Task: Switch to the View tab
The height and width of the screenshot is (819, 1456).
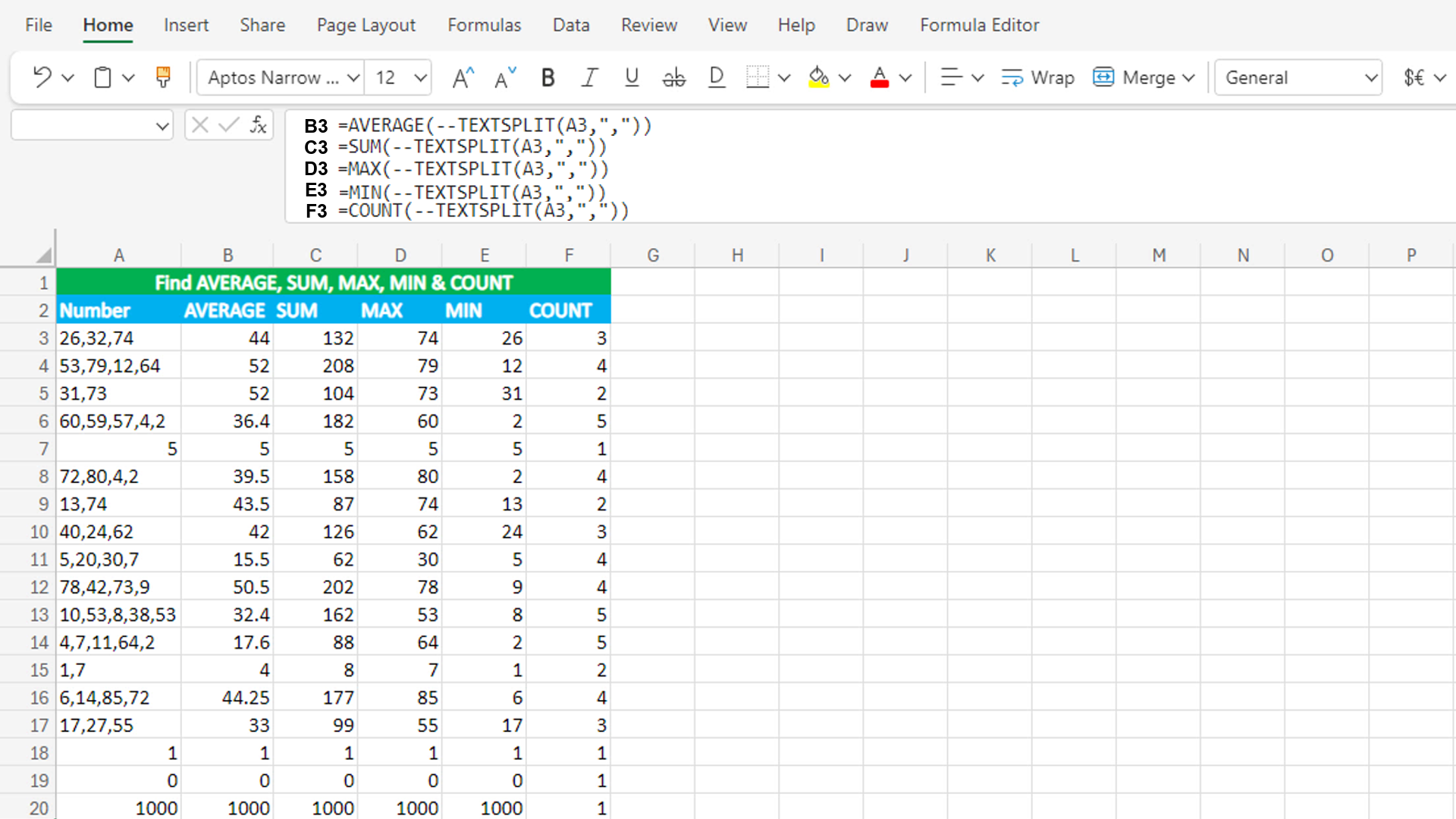Action: pyautogui.click(x=728, y=25)
